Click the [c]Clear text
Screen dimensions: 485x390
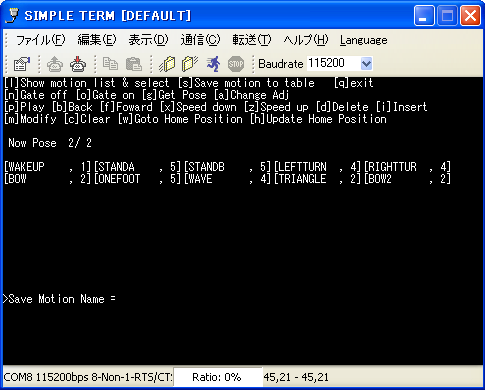[87, 119]
